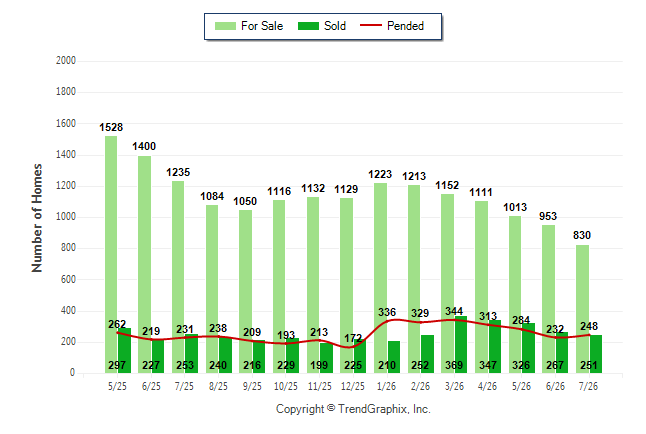Click the 1/26 Sold bar labeled 210
The width and height of the screenshot is (646, 434).
[394, 357]
